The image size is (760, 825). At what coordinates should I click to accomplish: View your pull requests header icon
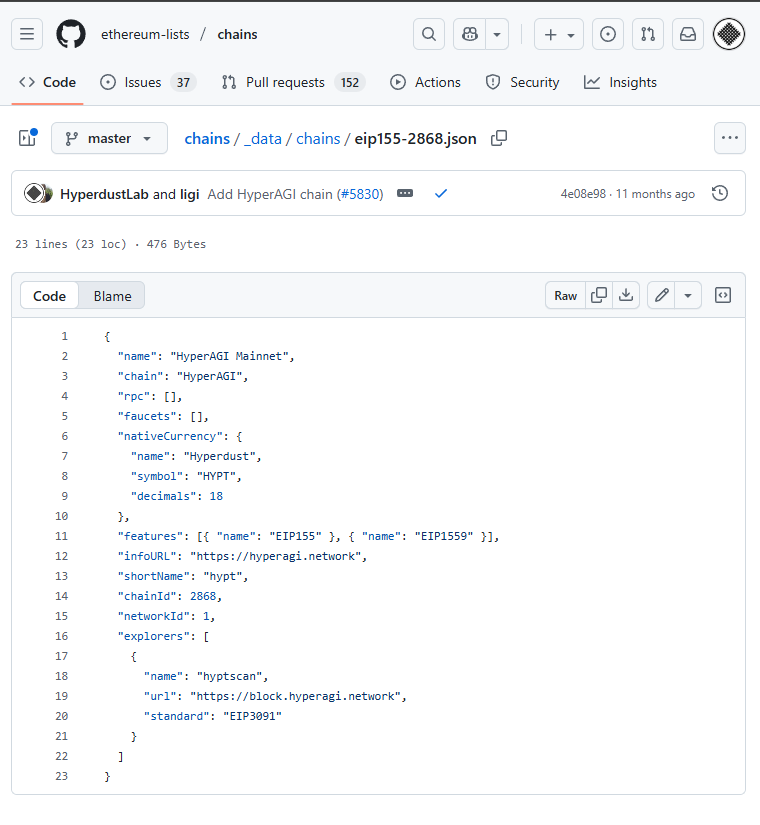coord(648,34)
